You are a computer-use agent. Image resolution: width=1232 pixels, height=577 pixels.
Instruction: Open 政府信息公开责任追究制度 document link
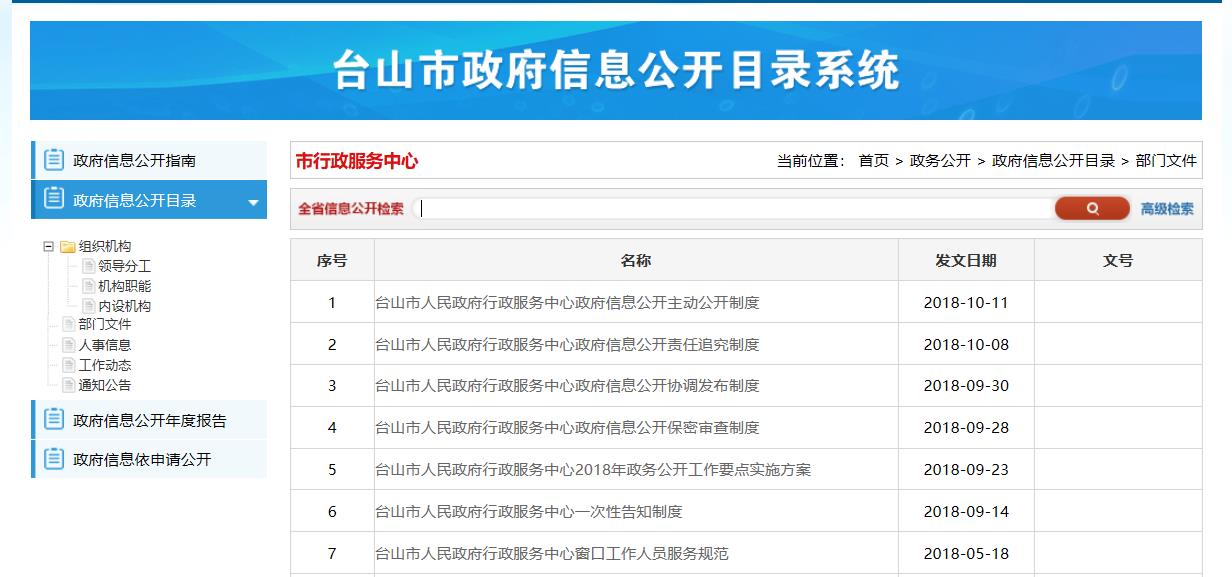(567, 344)
